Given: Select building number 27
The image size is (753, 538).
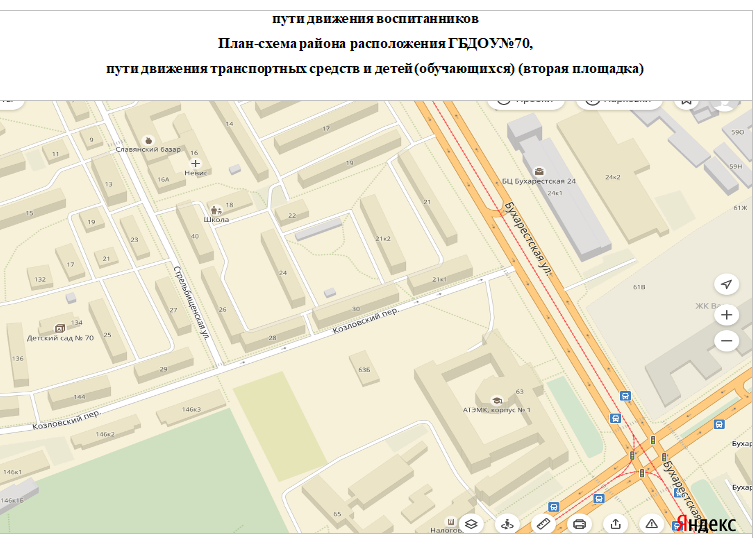Looking at the screenshot, I should pyautogui.click(x=173, y=310).
